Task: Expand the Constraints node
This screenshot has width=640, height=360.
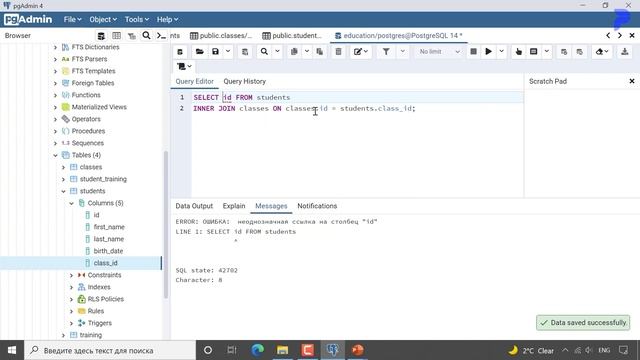Action: point(71,276)
